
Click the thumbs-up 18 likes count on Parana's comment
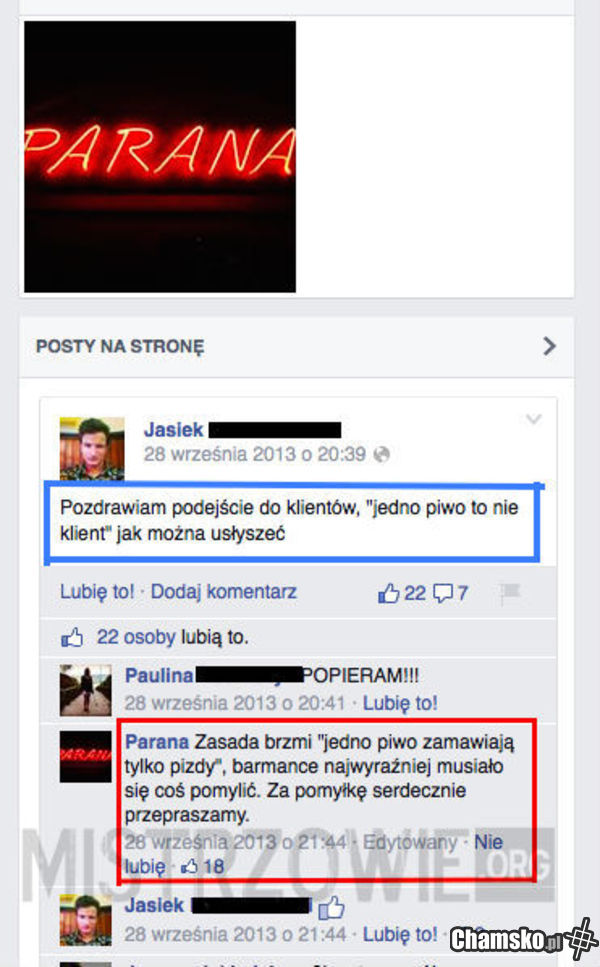pos(202,866)
